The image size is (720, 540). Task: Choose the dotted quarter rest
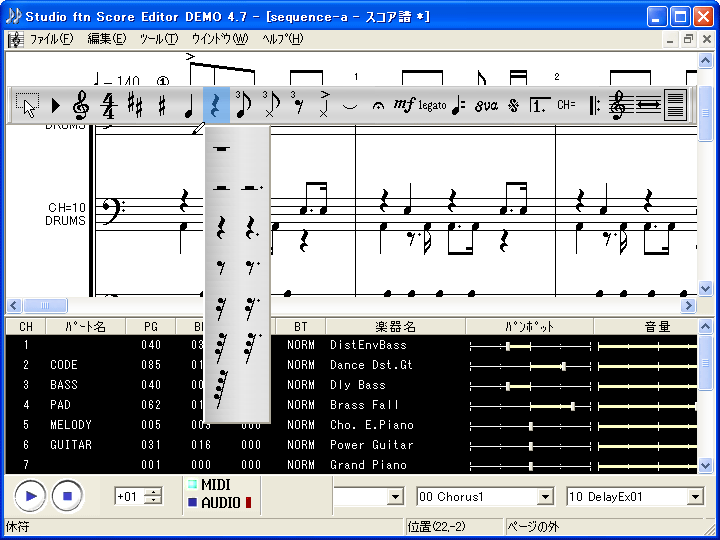pos(251,228)
